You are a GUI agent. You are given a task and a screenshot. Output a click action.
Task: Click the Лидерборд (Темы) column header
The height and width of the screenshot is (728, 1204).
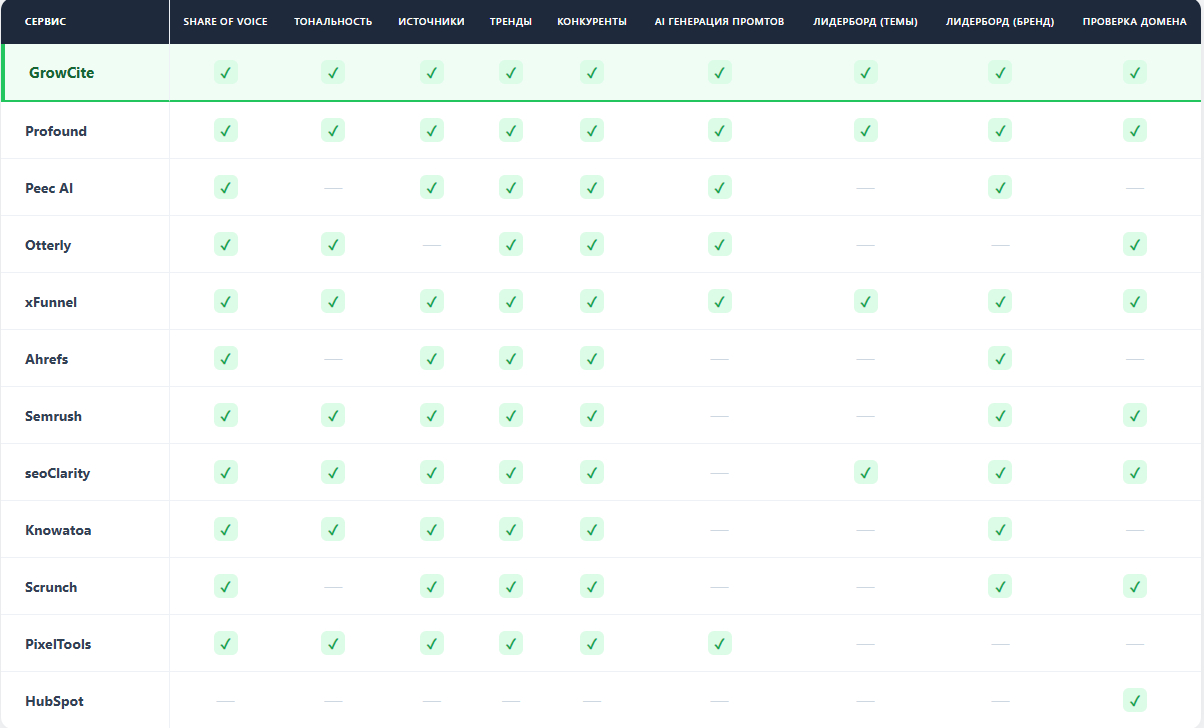click(866, 22)
